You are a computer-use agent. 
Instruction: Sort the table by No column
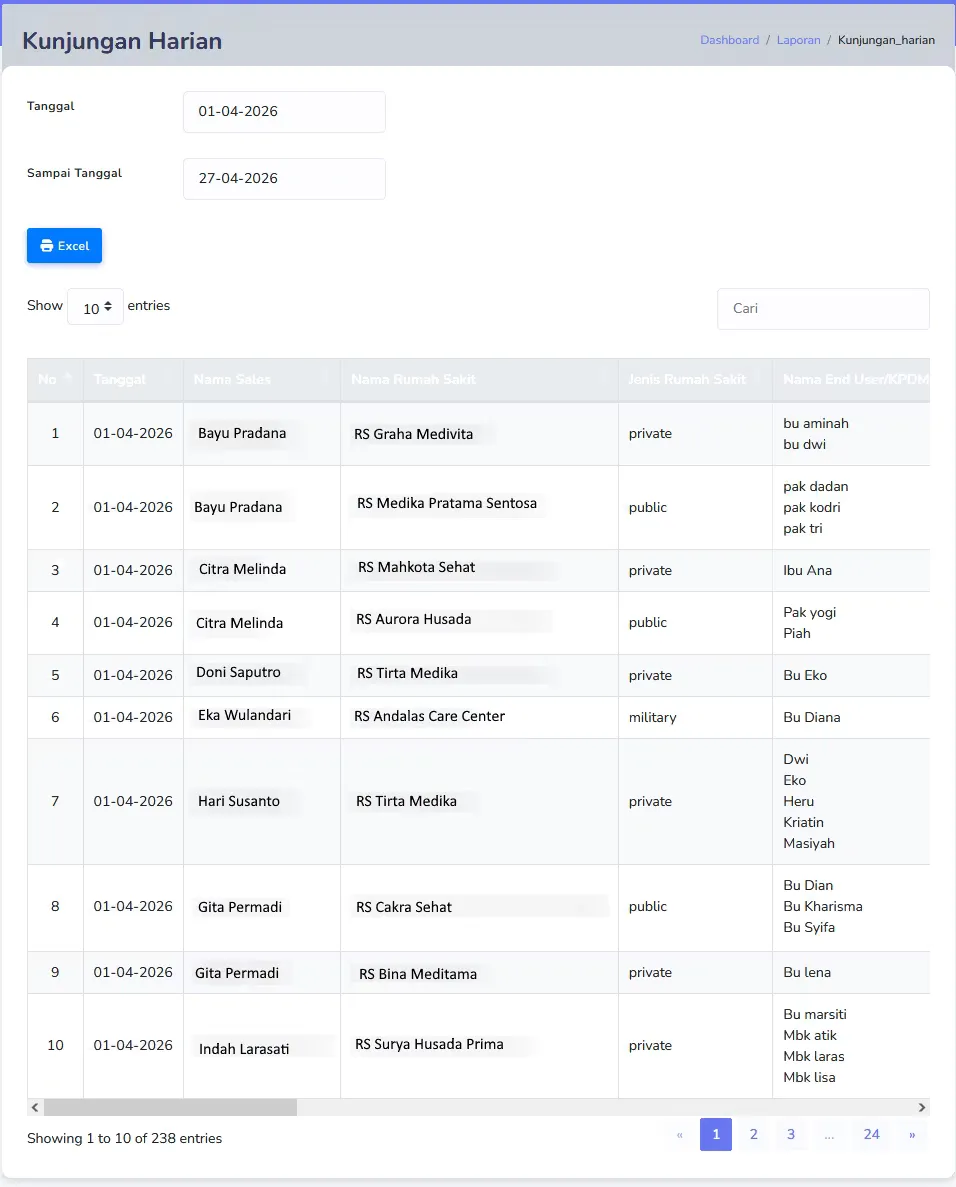tap(55, 379)
